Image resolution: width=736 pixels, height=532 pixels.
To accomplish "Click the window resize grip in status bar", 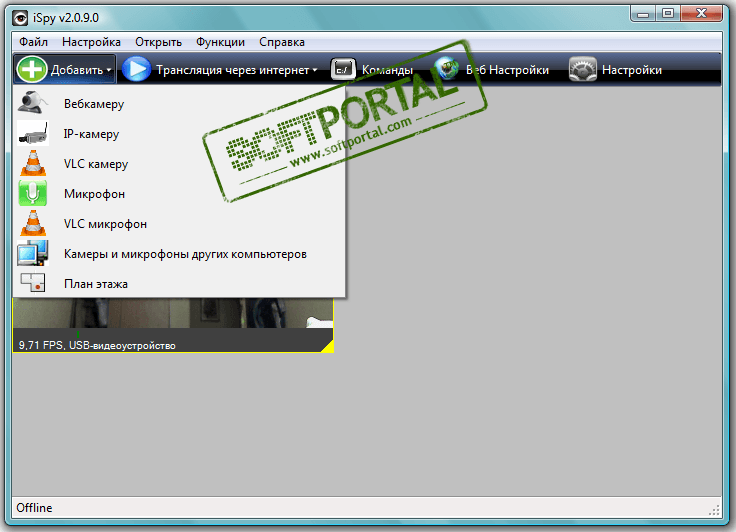I will click(x=714, y=510).
